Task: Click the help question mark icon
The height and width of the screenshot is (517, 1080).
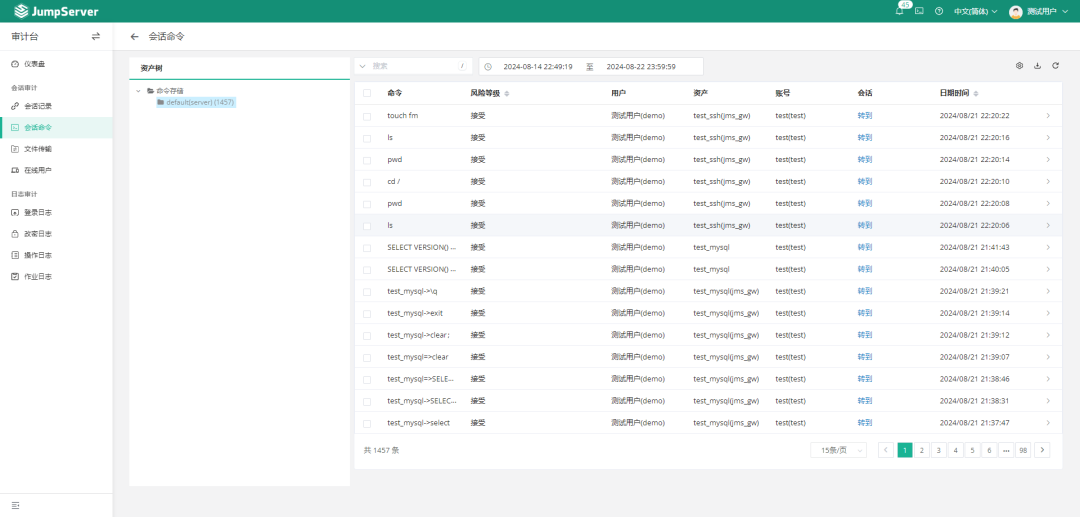Action: pos(939,11)
